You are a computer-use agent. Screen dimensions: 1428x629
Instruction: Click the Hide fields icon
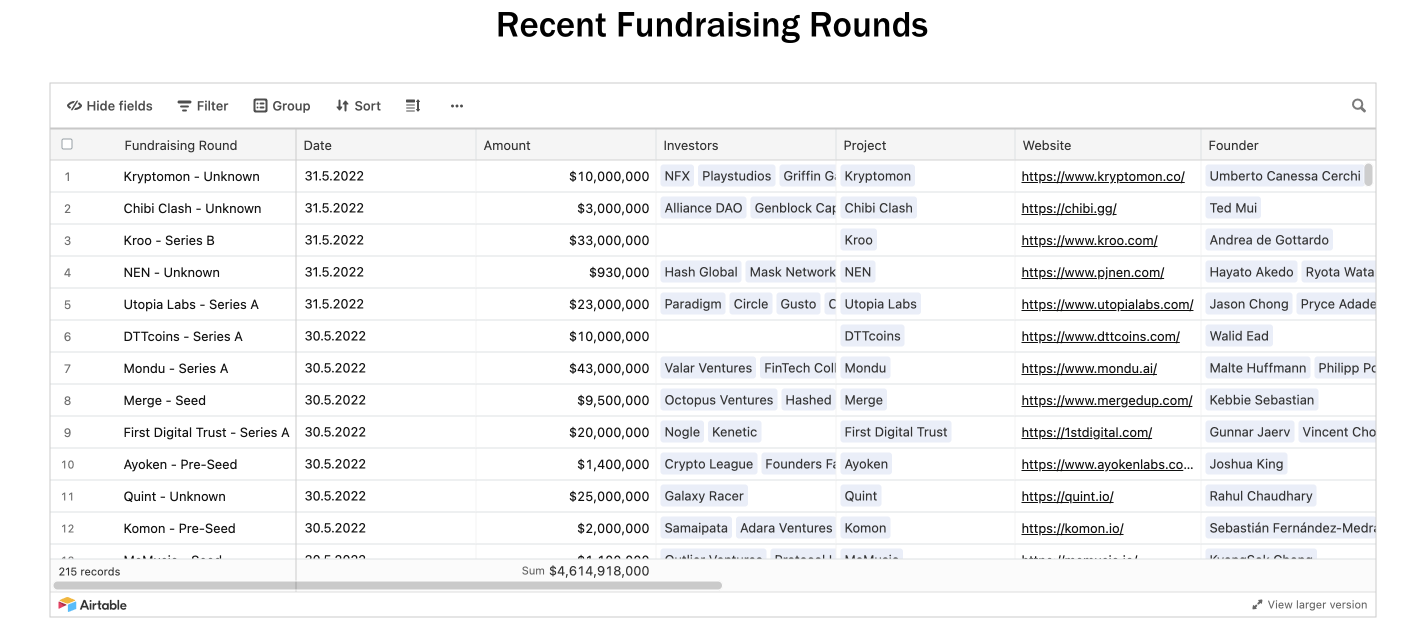click(74, 106)
